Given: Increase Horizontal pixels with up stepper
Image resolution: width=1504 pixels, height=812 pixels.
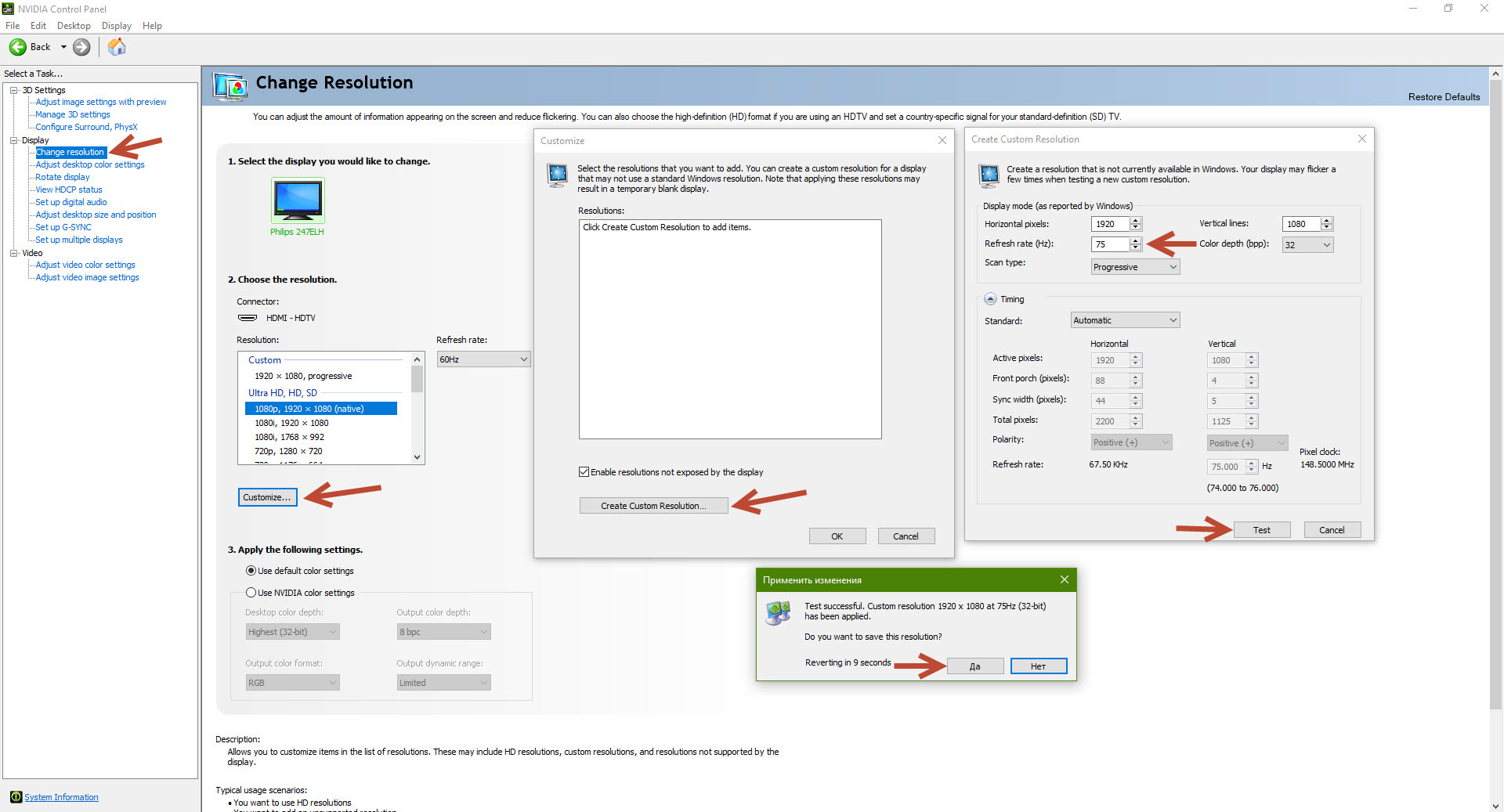Looking at the screenshot, I should 1136,221.
